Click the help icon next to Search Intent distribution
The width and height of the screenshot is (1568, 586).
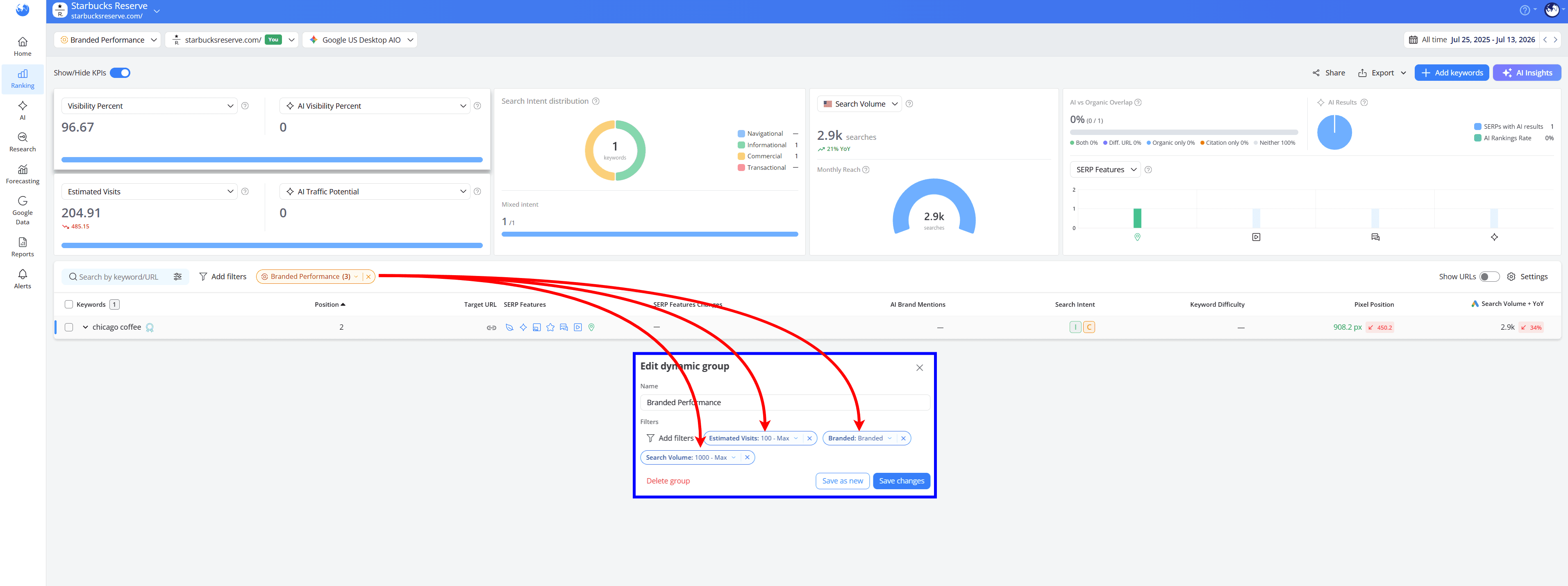pos(596,101)
